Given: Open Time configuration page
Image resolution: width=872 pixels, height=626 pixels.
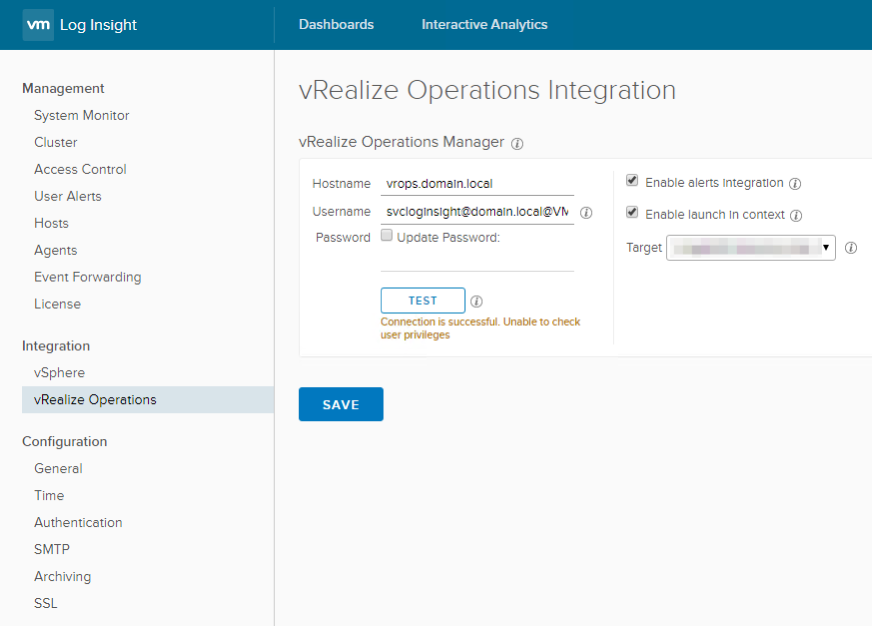Looking at the screenshot, I should (49, 495).
